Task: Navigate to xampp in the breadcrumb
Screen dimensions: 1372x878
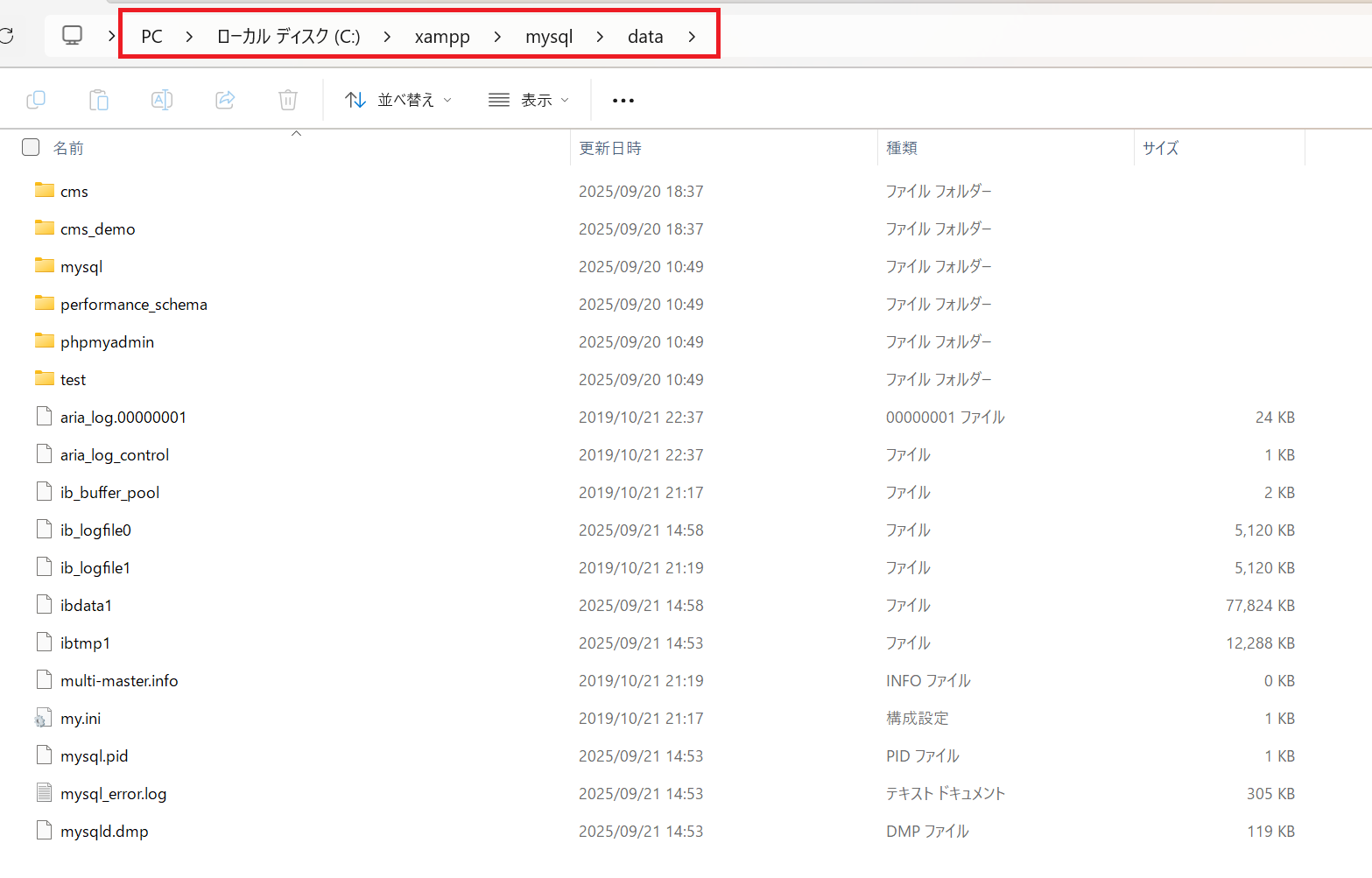Action: point(442,37)
